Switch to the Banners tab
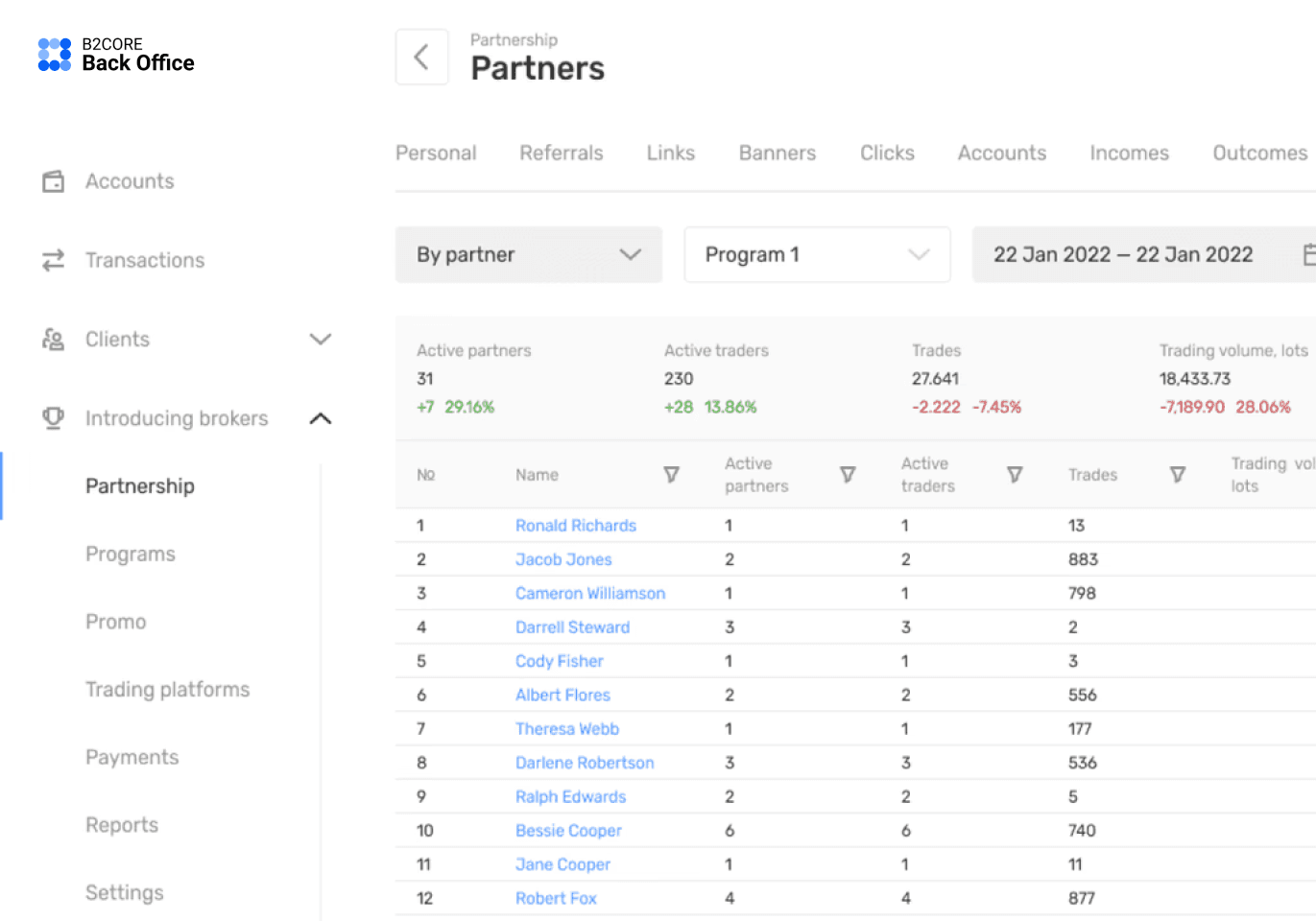Viewport: 1316px width, 921px height. [x=778, y=153]
